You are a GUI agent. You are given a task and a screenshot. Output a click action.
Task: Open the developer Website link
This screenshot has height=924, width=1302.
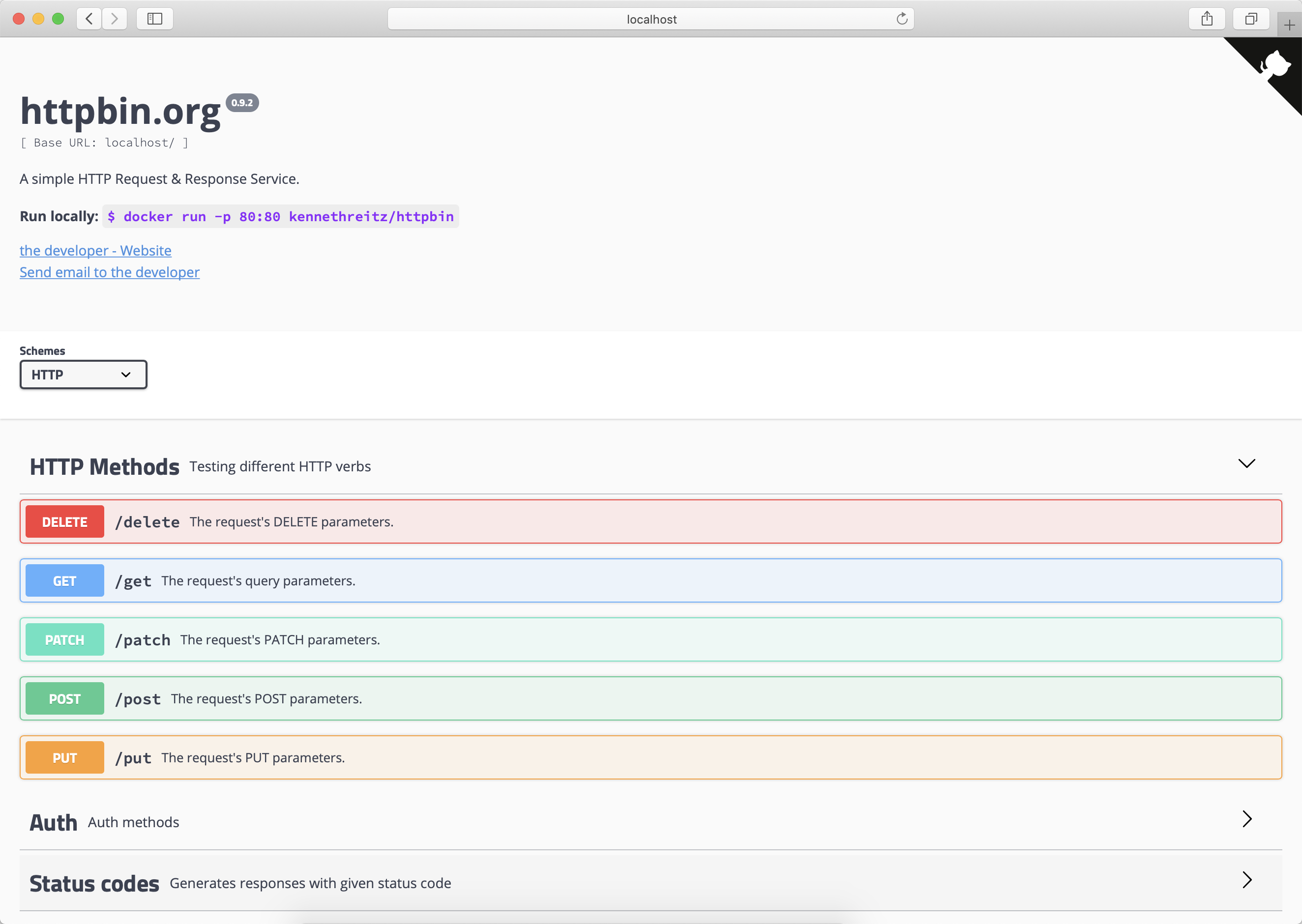(95, 250)
